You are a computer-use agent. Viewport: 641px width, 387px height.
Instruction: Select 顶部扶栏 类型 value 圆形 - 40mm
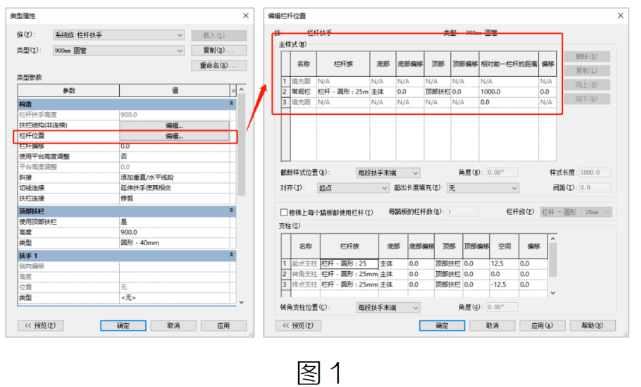[x=175, y=243]
